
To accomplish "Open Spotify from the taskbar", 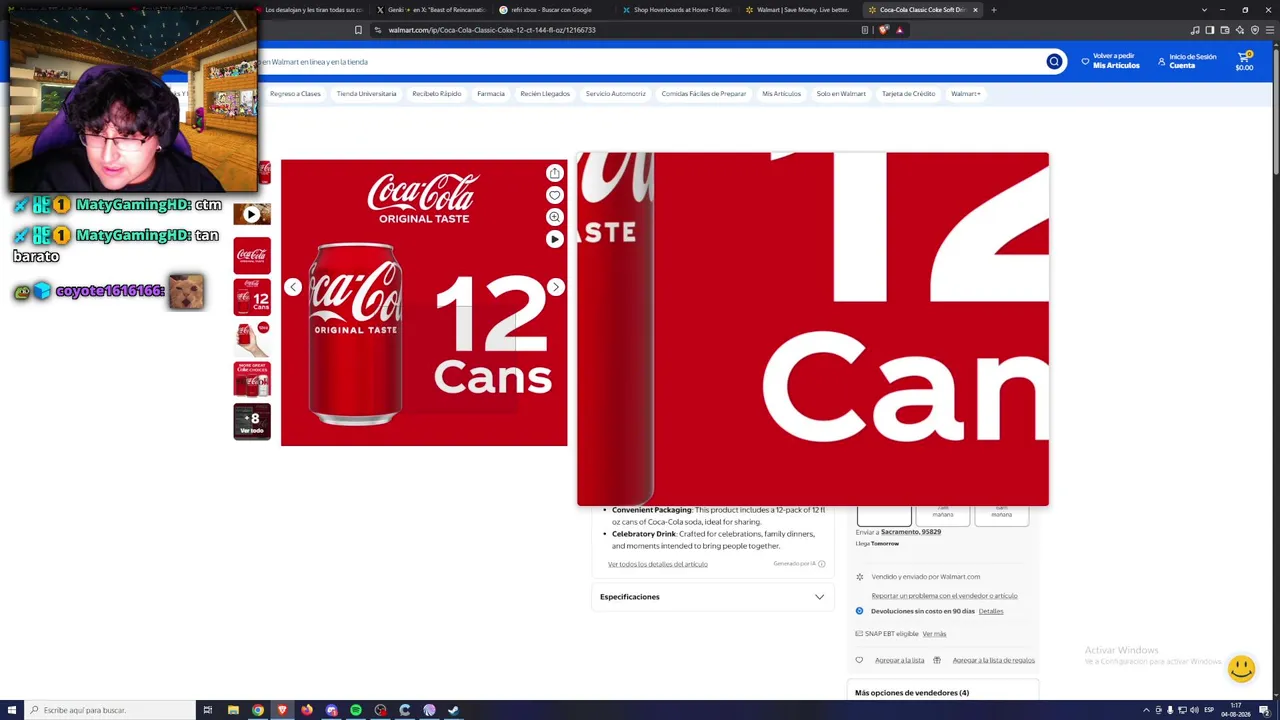I will pos(356,710).
